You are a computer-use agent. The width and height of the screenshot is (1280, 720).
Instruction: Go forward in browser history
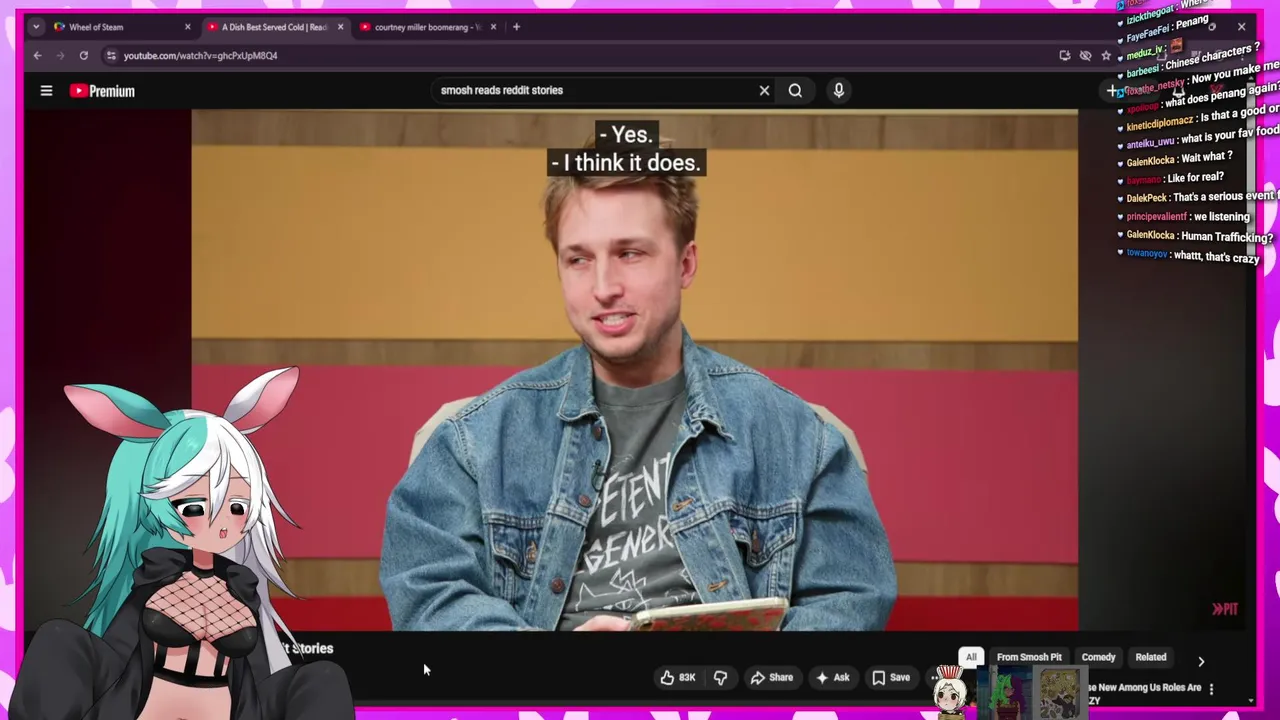click(60, 56)
